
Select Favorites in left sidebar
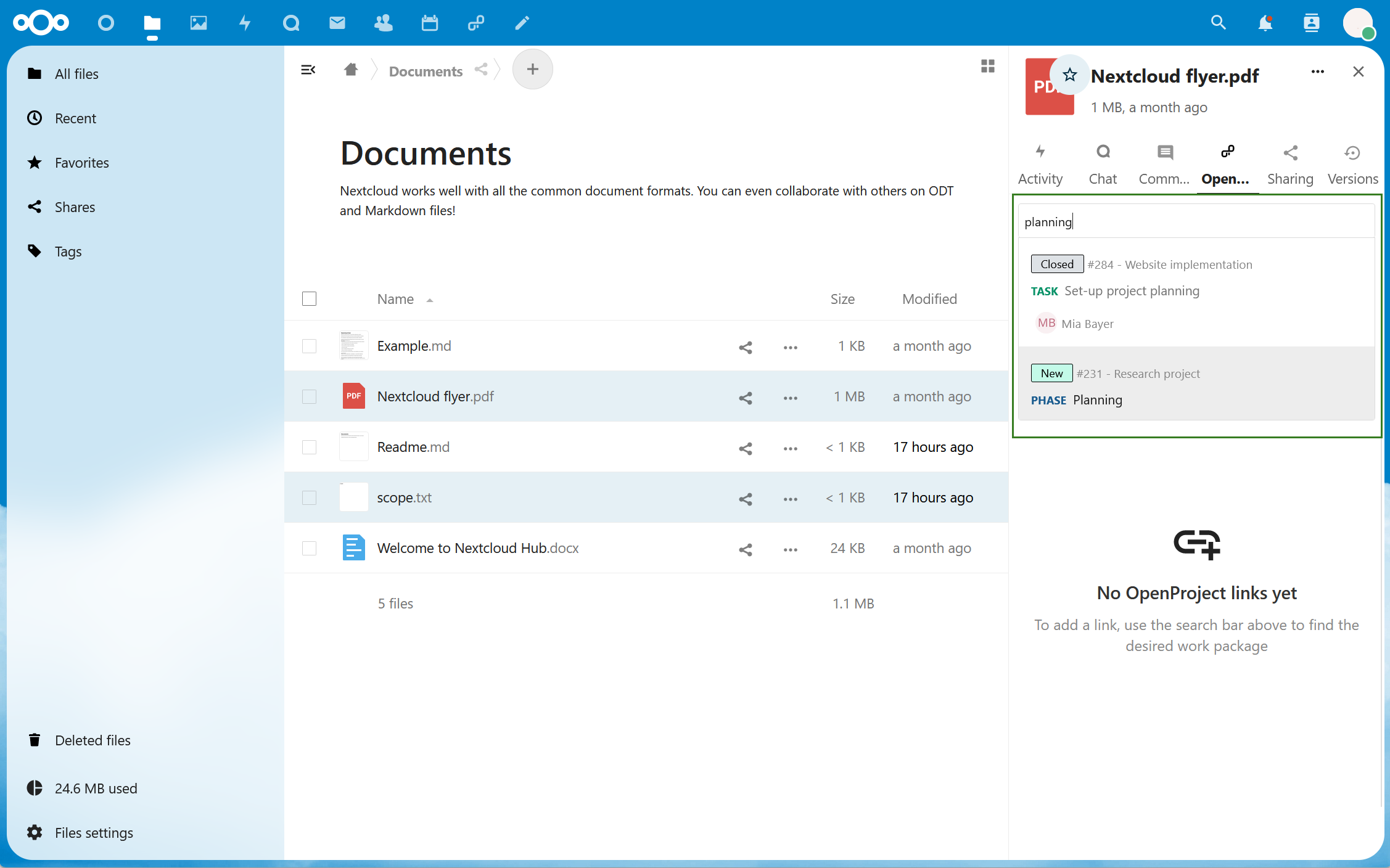tap(81, 161)
